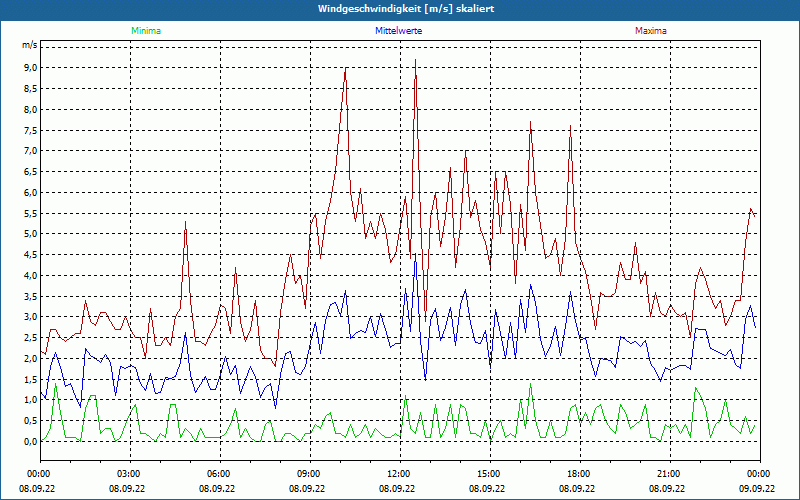This screenshot has width=800, height=500.
Task: Click the 0,0 y-axis value
Action: click(x=31, y=441)
